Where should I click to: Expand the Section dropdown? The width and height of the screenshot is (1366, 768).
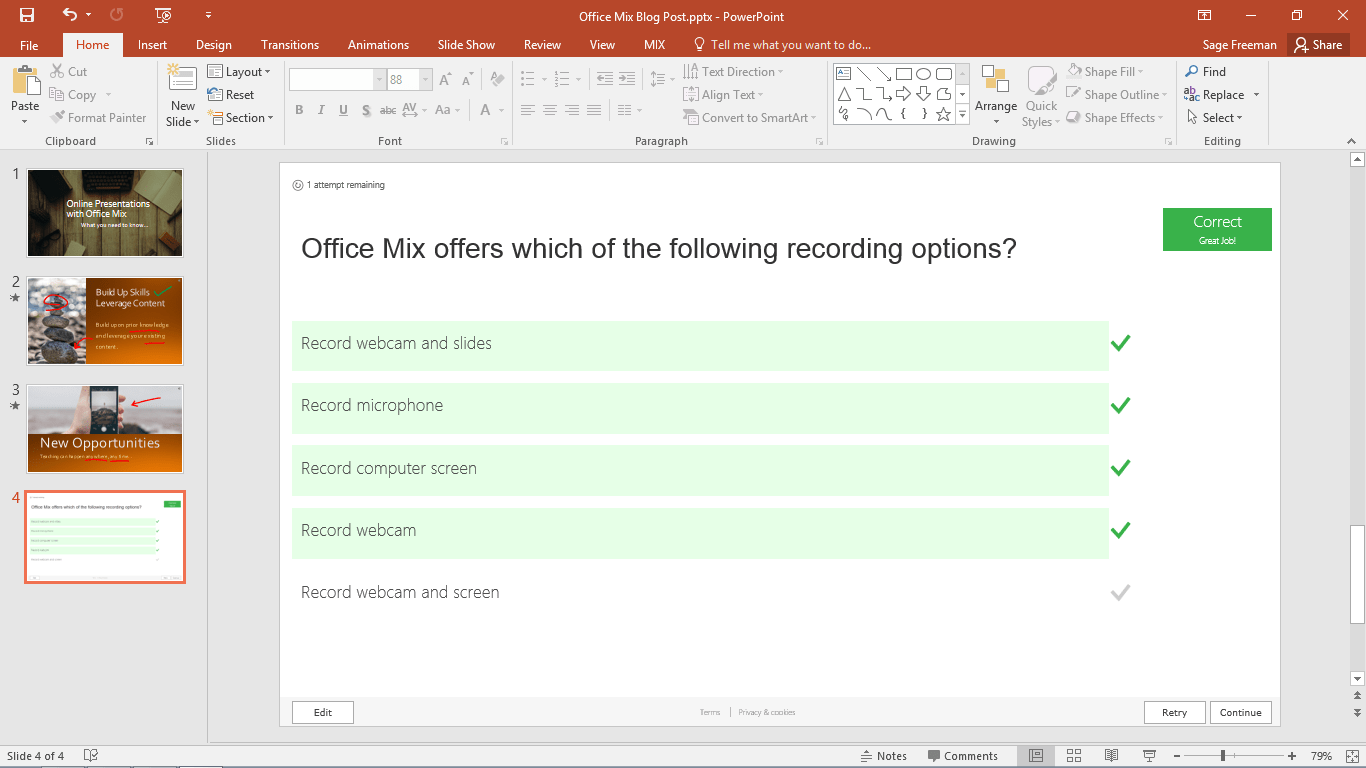pos(241,117)
